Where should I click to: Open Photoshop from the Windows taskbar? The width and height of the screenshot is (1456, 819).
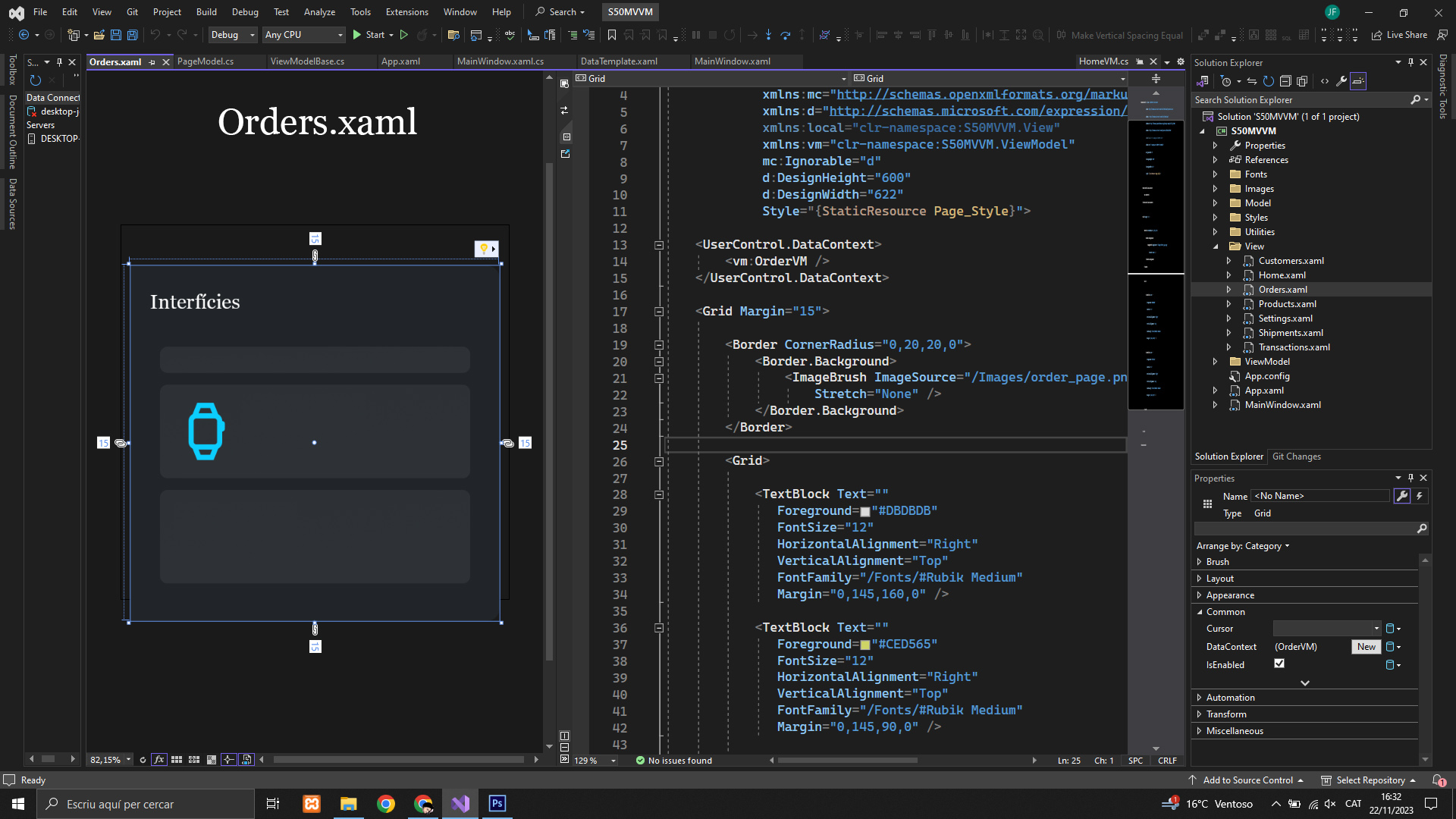[497, 804]
